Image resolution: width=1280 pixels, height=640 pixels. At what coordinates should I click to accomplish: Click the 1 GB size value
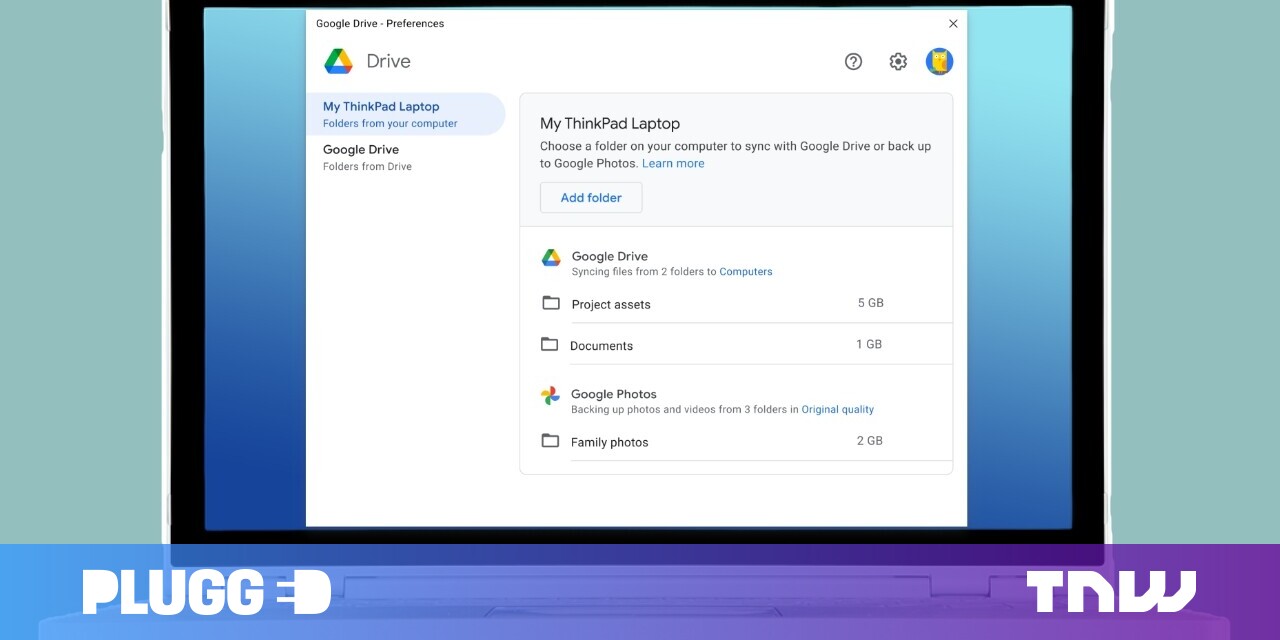[x=869, y=344]
